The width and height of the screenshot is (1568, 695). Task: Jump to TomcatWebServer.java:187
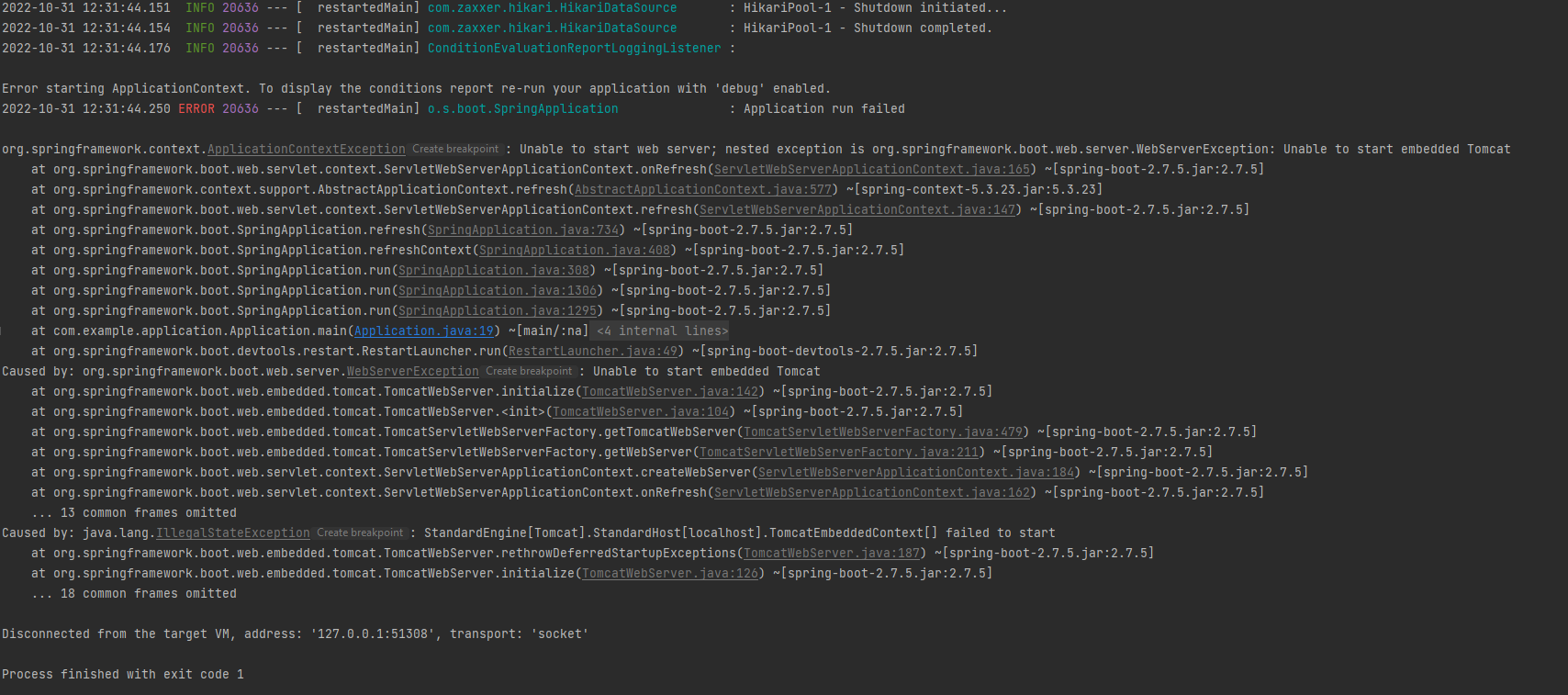831,553
